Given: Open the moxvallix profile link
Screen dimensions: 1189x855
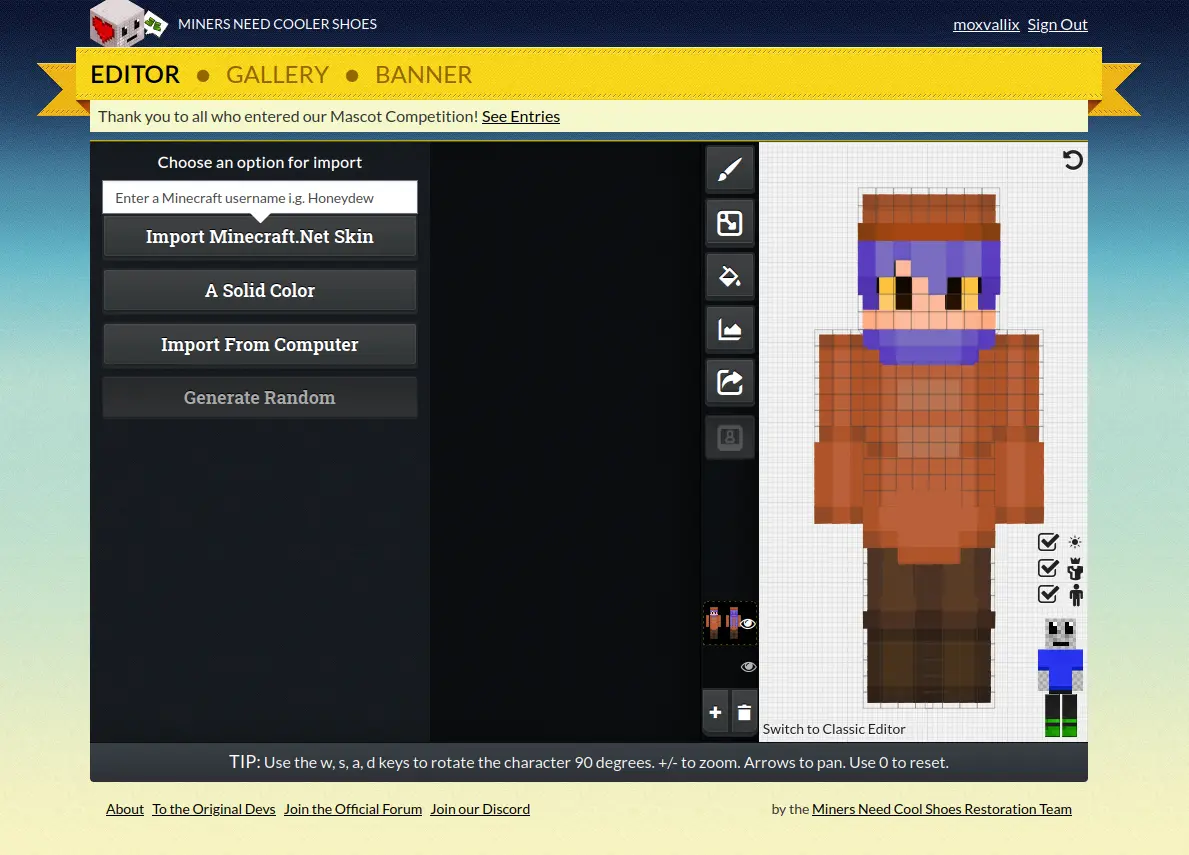Looking at the screenshot, I should coord(986,25).
